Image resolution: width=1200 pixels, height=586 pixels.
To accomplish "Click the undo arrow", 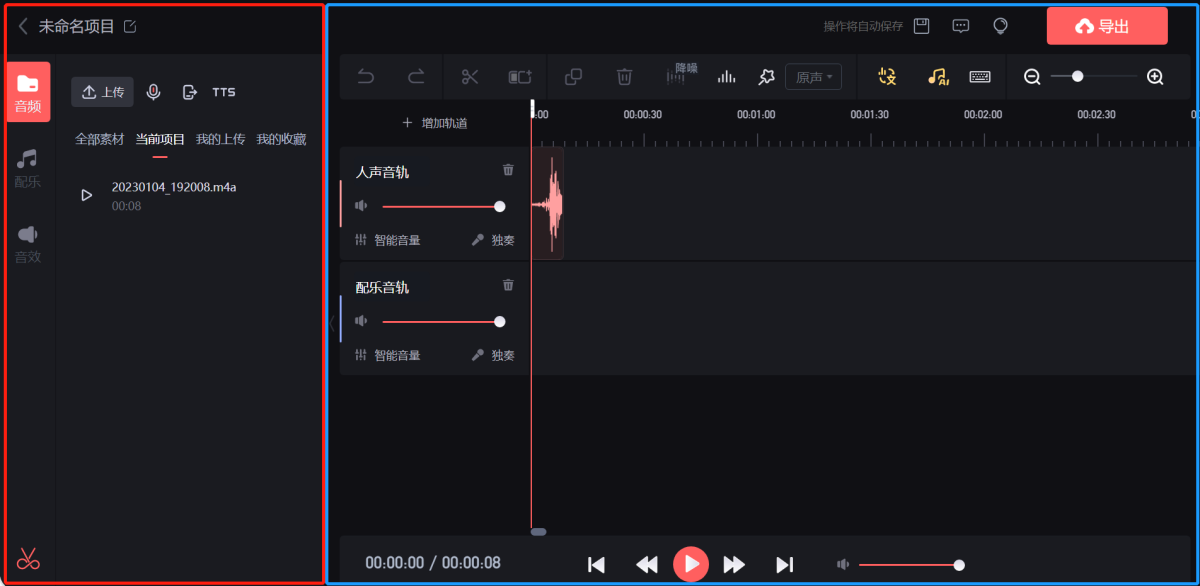I will tap(366, 77).
